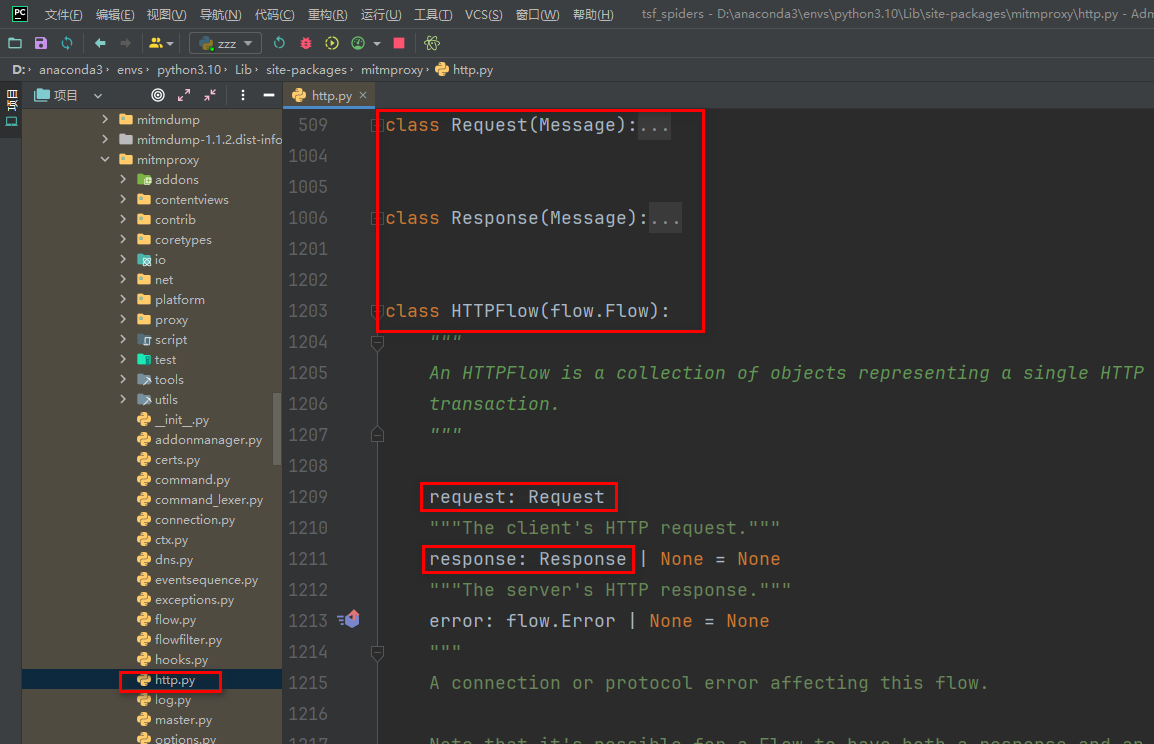The image size is (1154, 744).
Task: Open the zzz run configuration dropdown
Action: pos(247,43)
